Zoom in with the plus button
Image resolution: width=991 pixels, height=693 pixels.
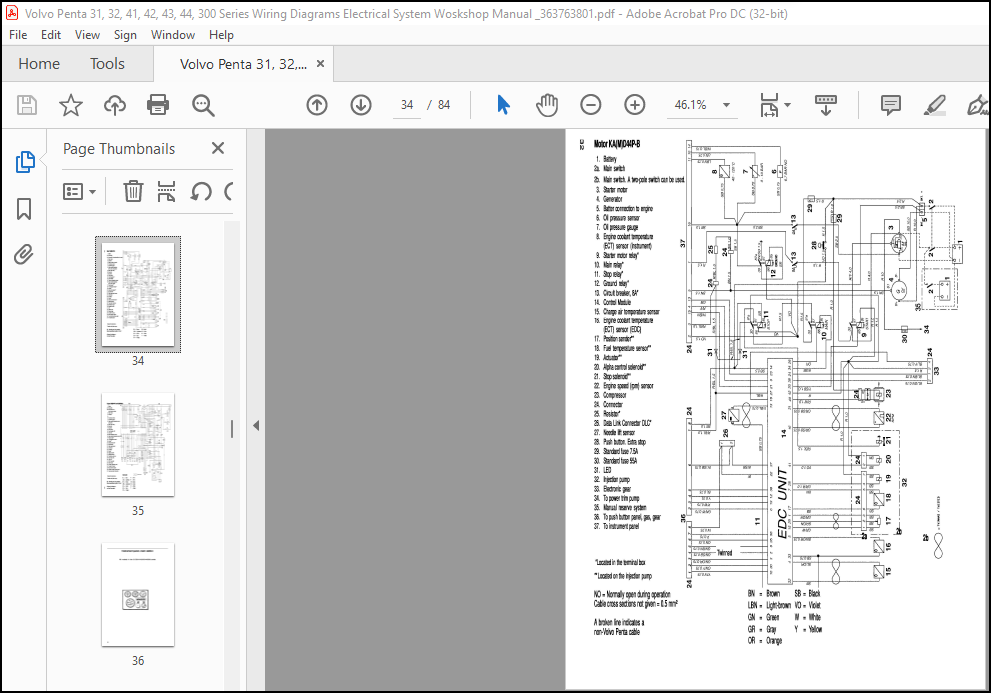pos(635,105)
